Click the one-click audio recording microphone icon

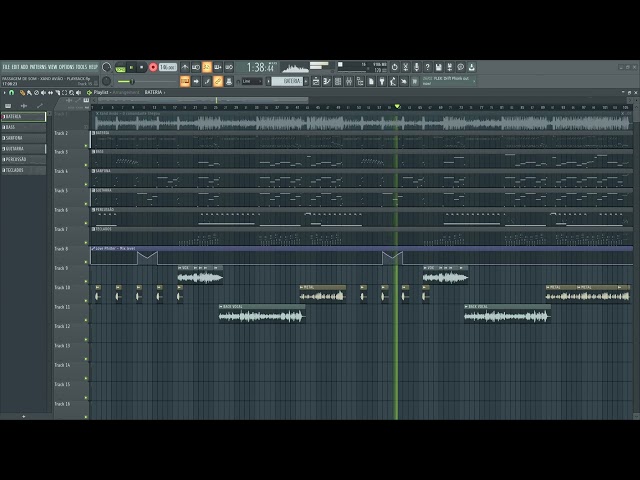417,67
